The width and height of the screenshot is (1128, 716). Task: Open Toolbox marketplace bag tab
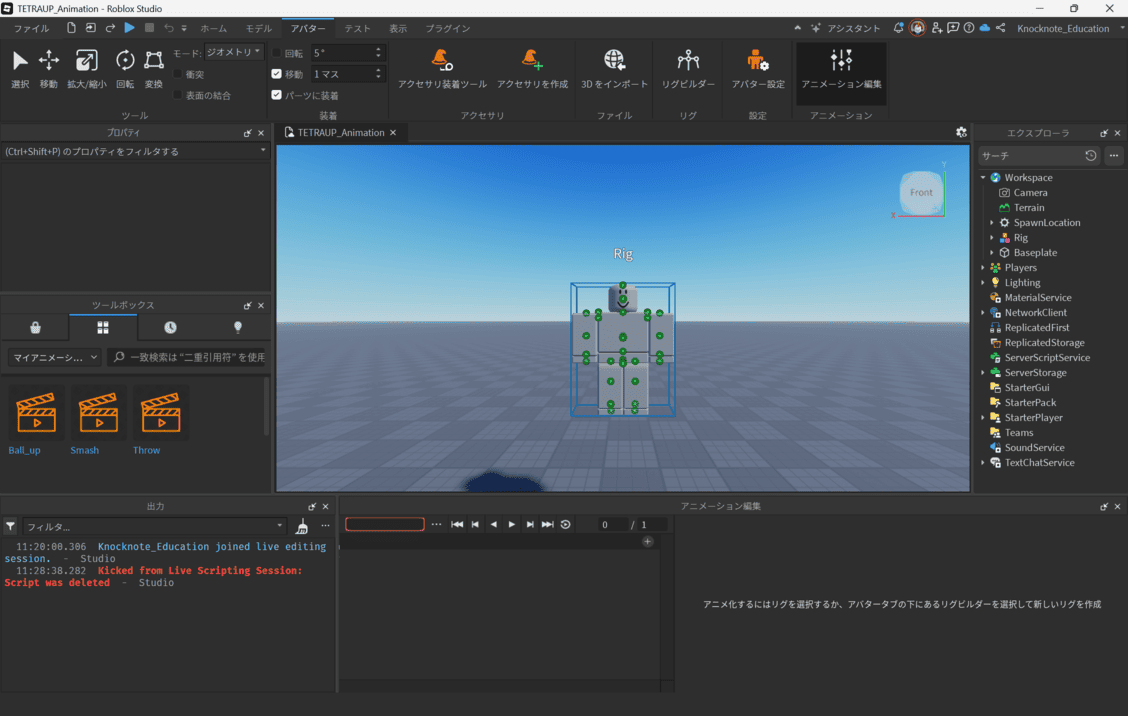(x=35, y=327)
